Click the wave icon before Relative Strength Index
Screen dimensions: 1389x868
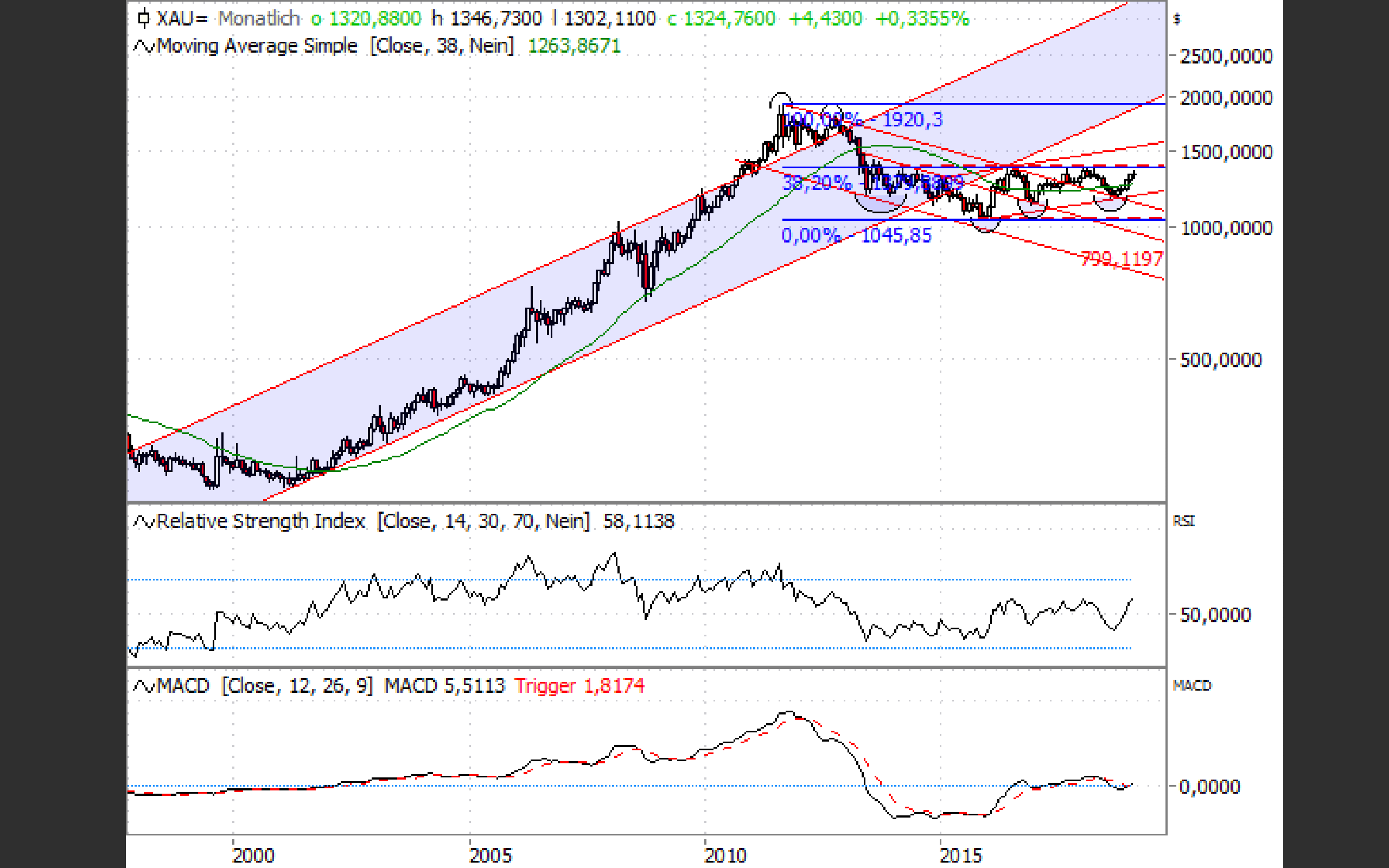tap(143, 521)
